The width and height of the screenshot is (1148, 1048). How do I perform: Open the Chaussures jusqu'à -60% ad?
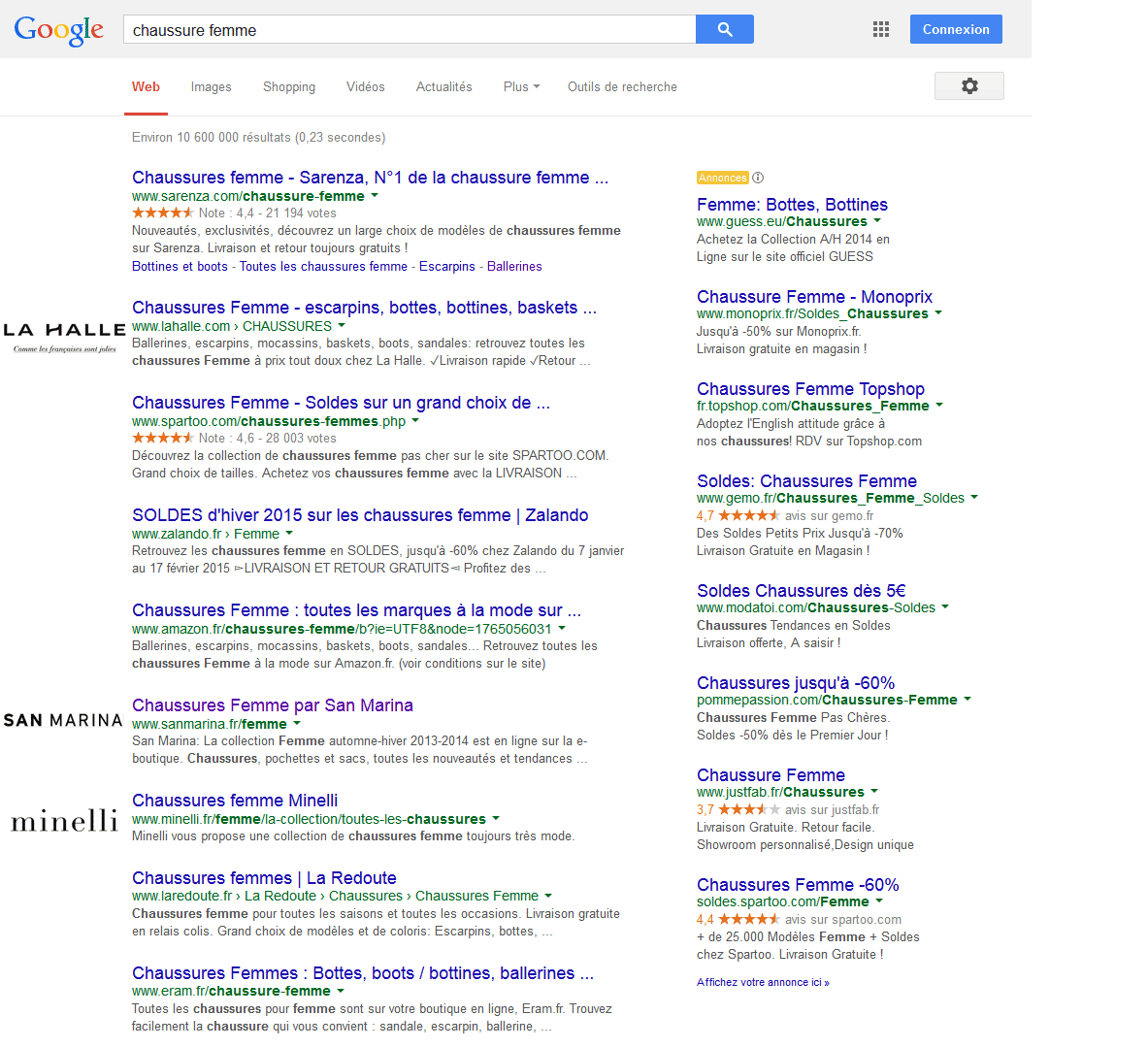(x=796, y=682)
